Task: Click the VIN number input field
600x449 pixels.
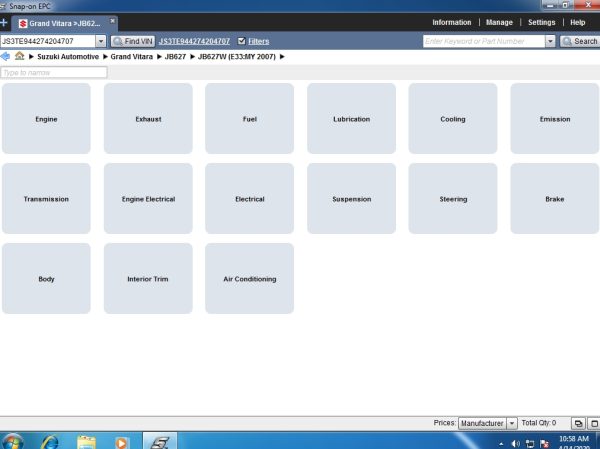Action: [48, 41]
